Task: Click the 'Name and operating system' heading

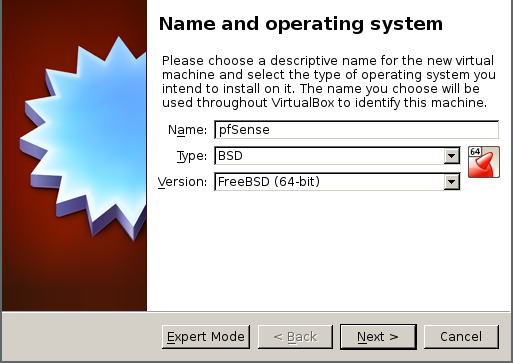Action: point(301,24)
